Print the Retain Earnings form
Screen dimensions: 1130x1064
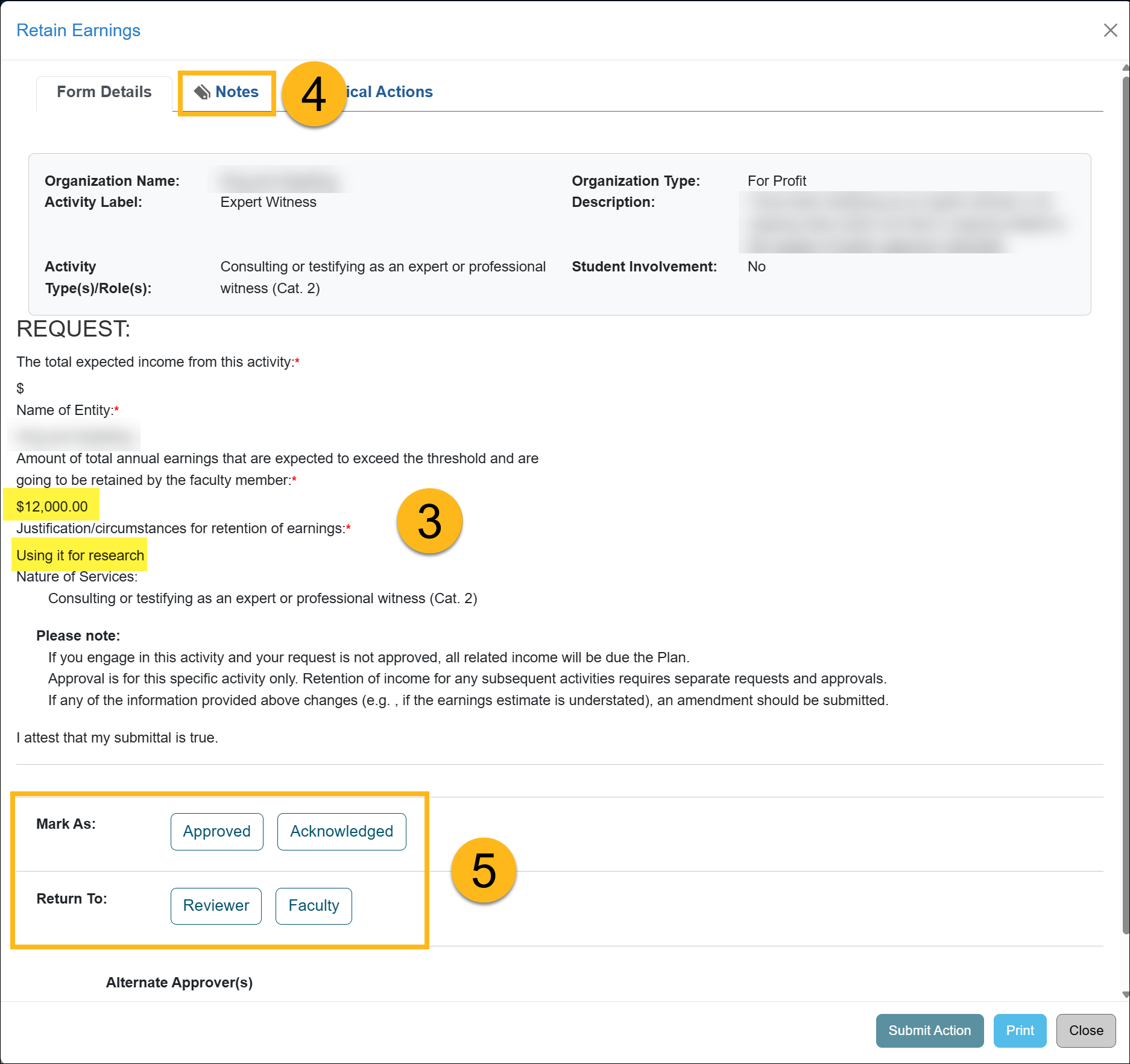[x=1020, y=1030]
